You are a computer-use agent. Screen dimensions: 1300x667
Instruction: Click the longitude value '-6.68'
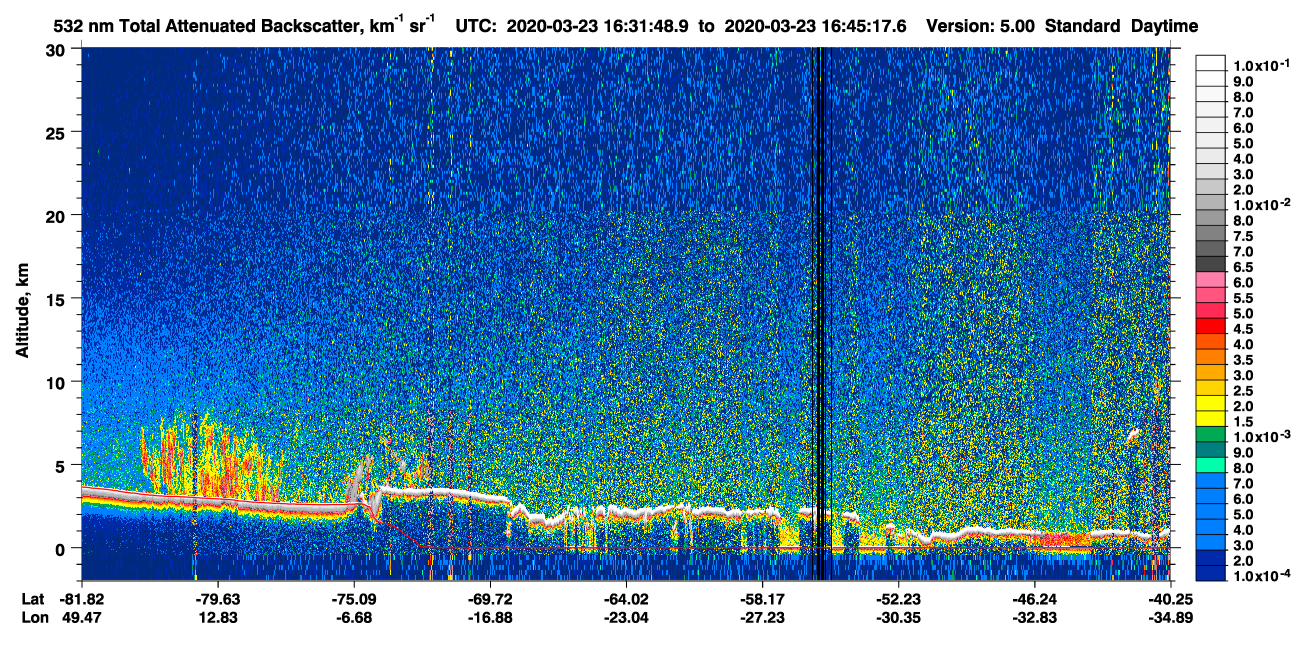coord(354,618)
